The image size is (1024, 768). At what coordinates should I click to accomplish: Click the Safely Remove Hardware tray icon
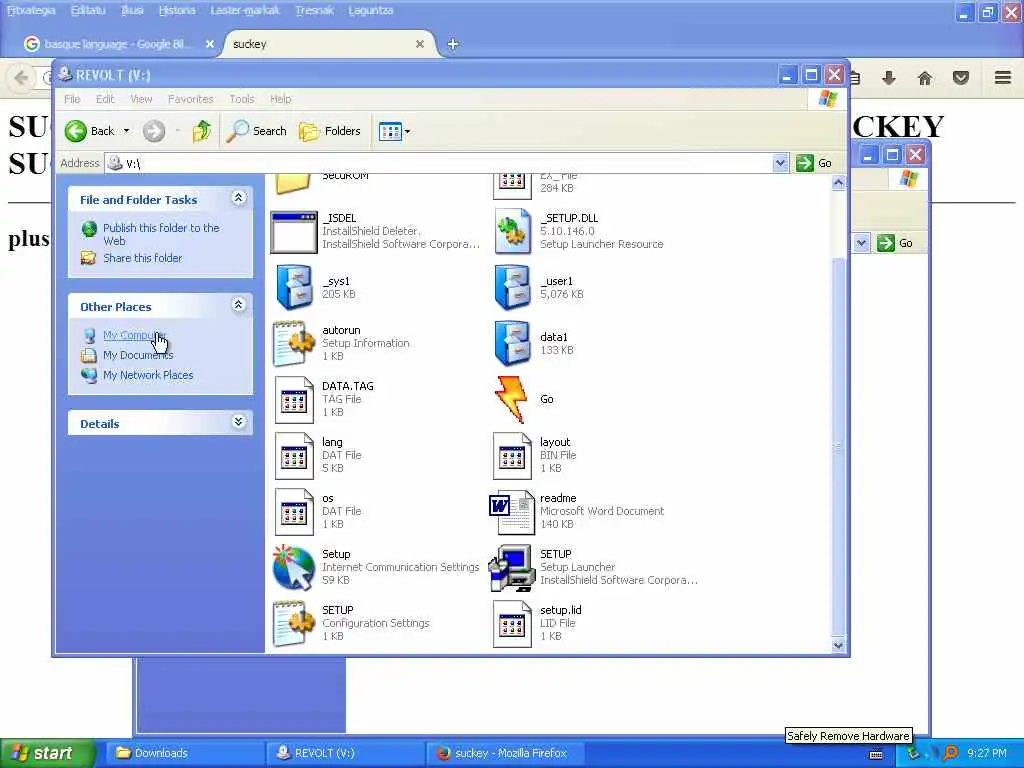(914, 754)
